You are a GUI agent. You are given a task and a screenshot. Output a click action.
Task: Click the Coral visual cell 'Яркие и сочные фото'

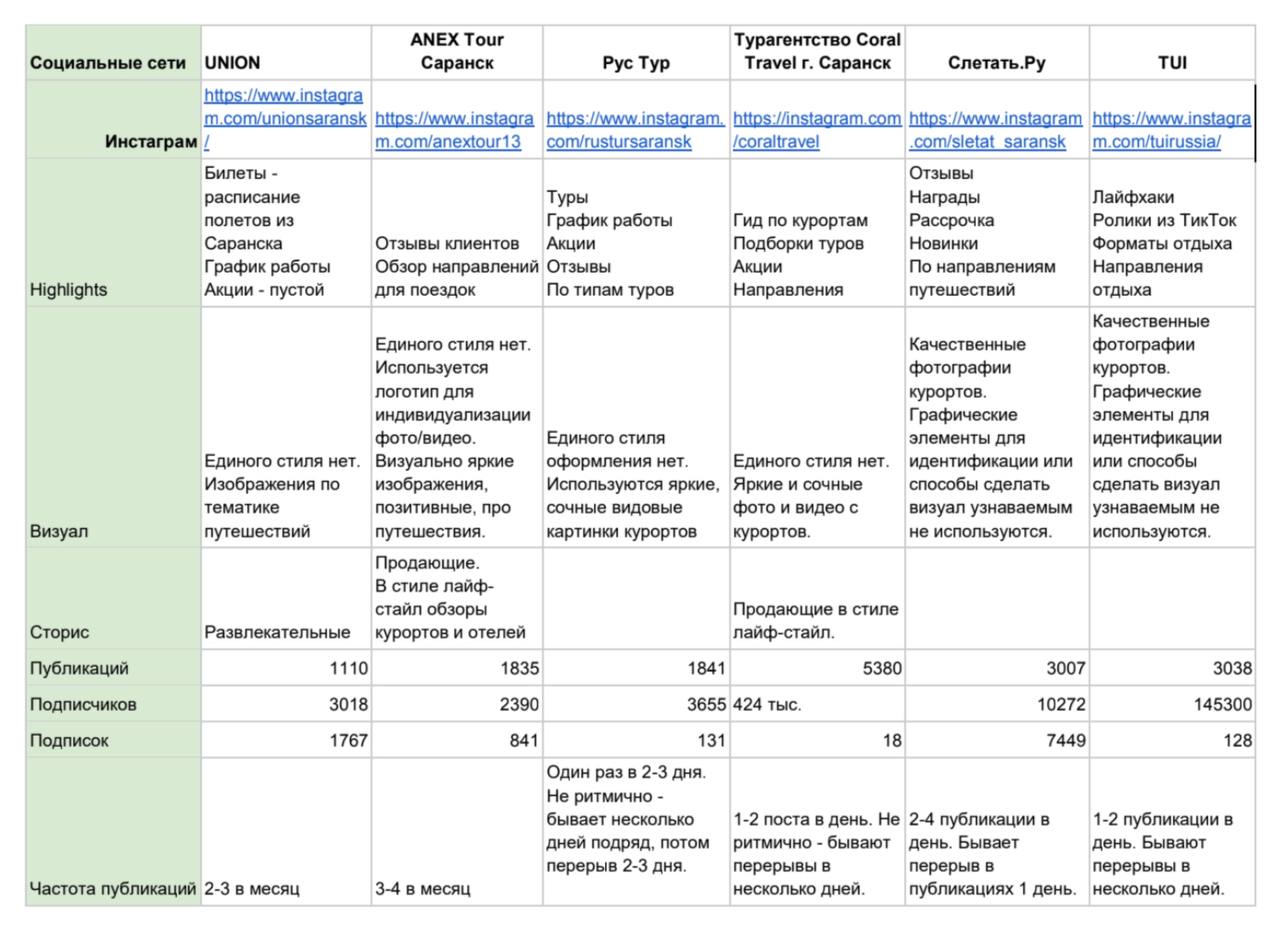point(817,427)
